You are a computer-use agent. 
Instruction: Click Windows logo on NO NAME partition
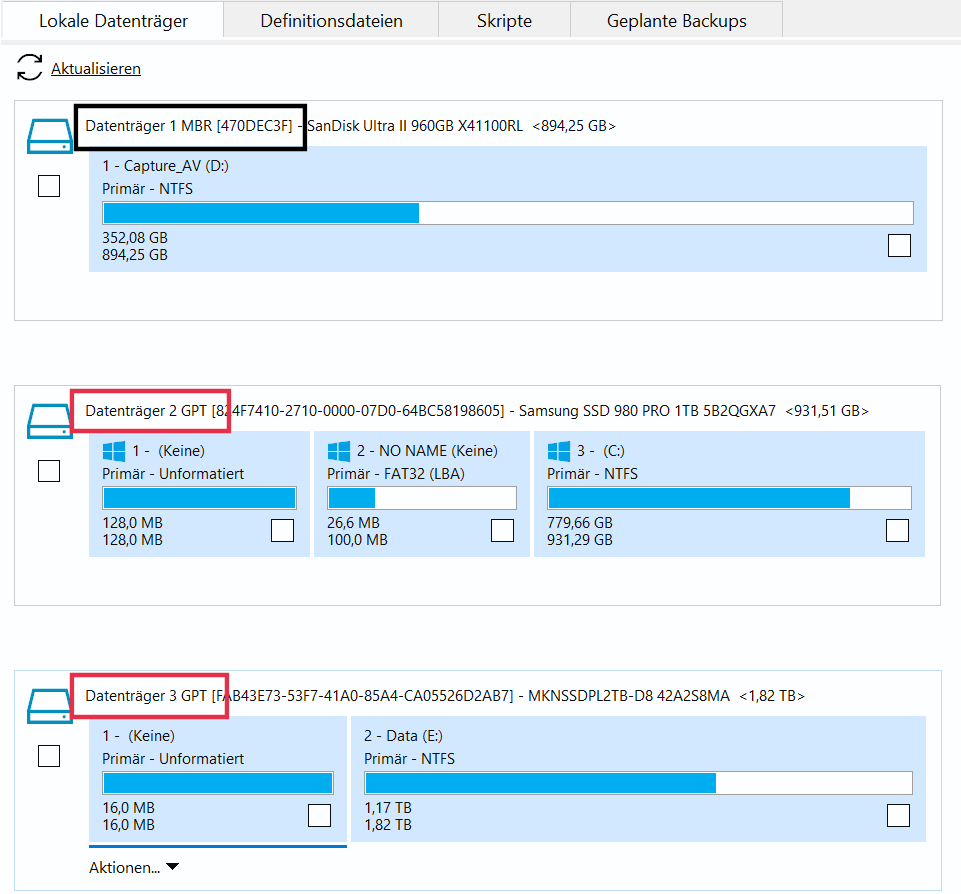pos(339,451)
